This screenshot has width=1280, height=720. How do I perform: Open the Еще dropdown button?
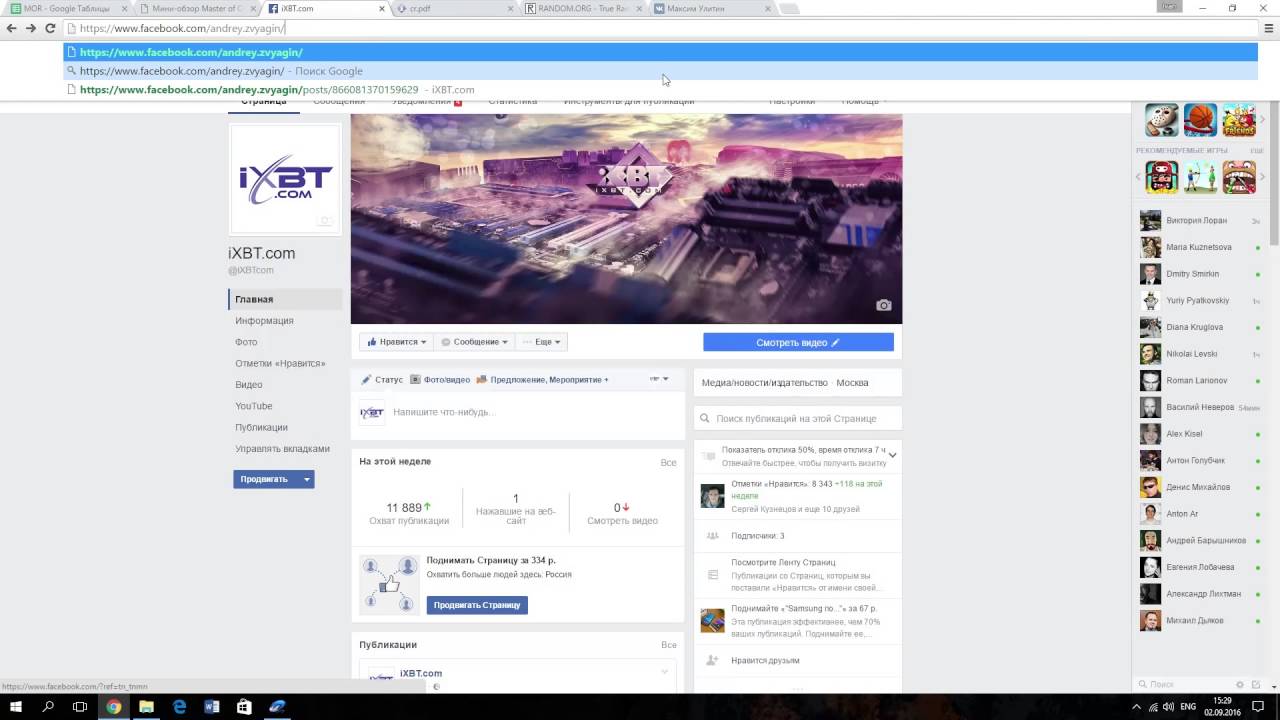tap(542, 342)
